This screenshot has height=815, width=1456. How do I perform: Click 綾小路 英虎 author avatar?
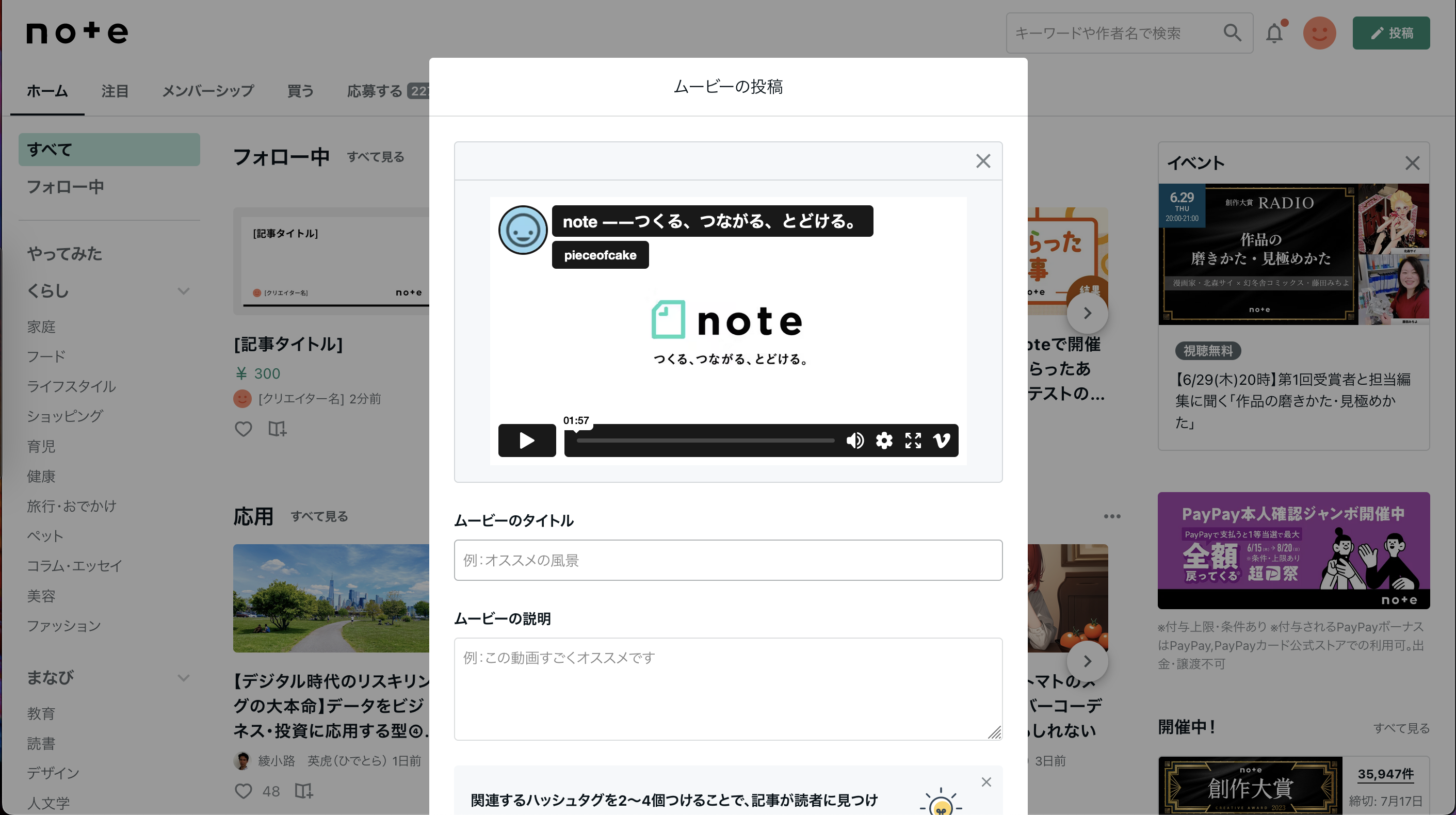point(242,761)
